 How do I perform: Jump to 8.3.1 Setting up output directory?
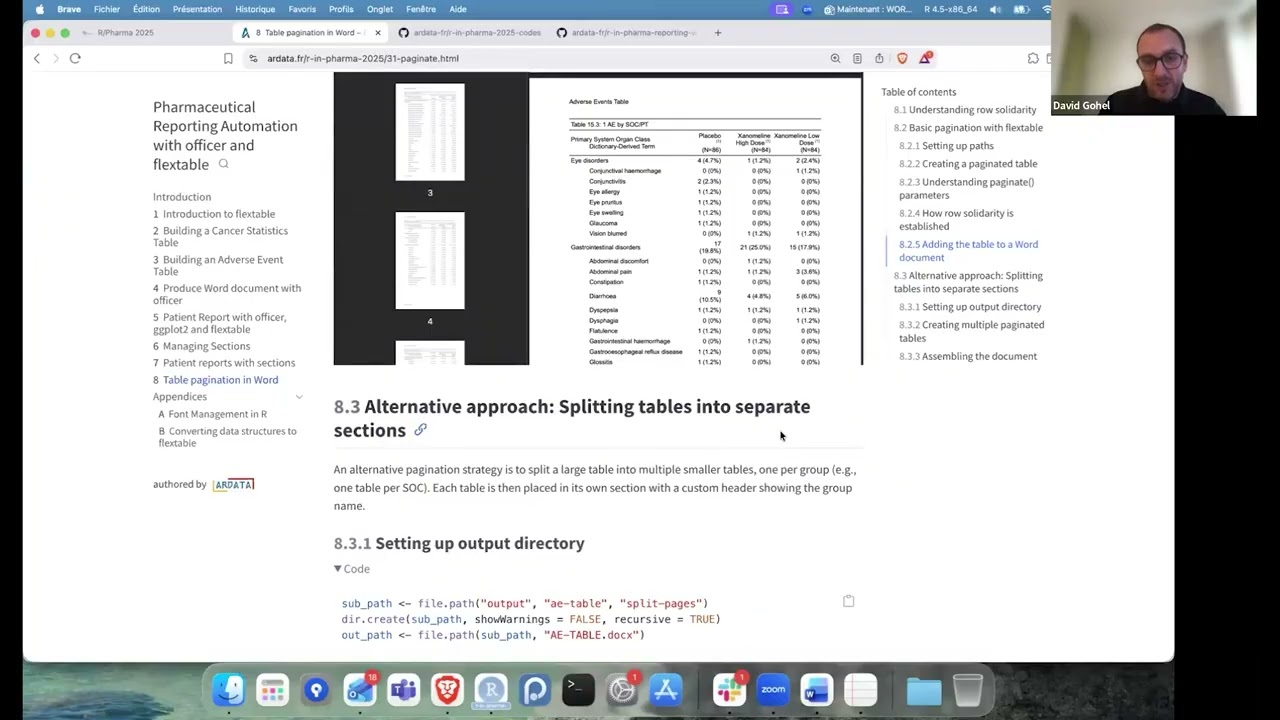point(970,307)
